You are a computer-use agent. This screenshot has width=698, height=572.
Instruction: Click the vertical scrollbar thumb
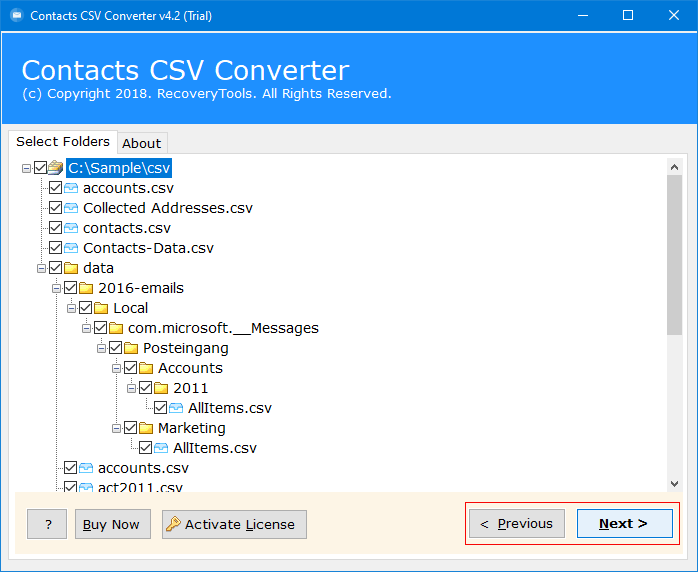pos(674,255)
